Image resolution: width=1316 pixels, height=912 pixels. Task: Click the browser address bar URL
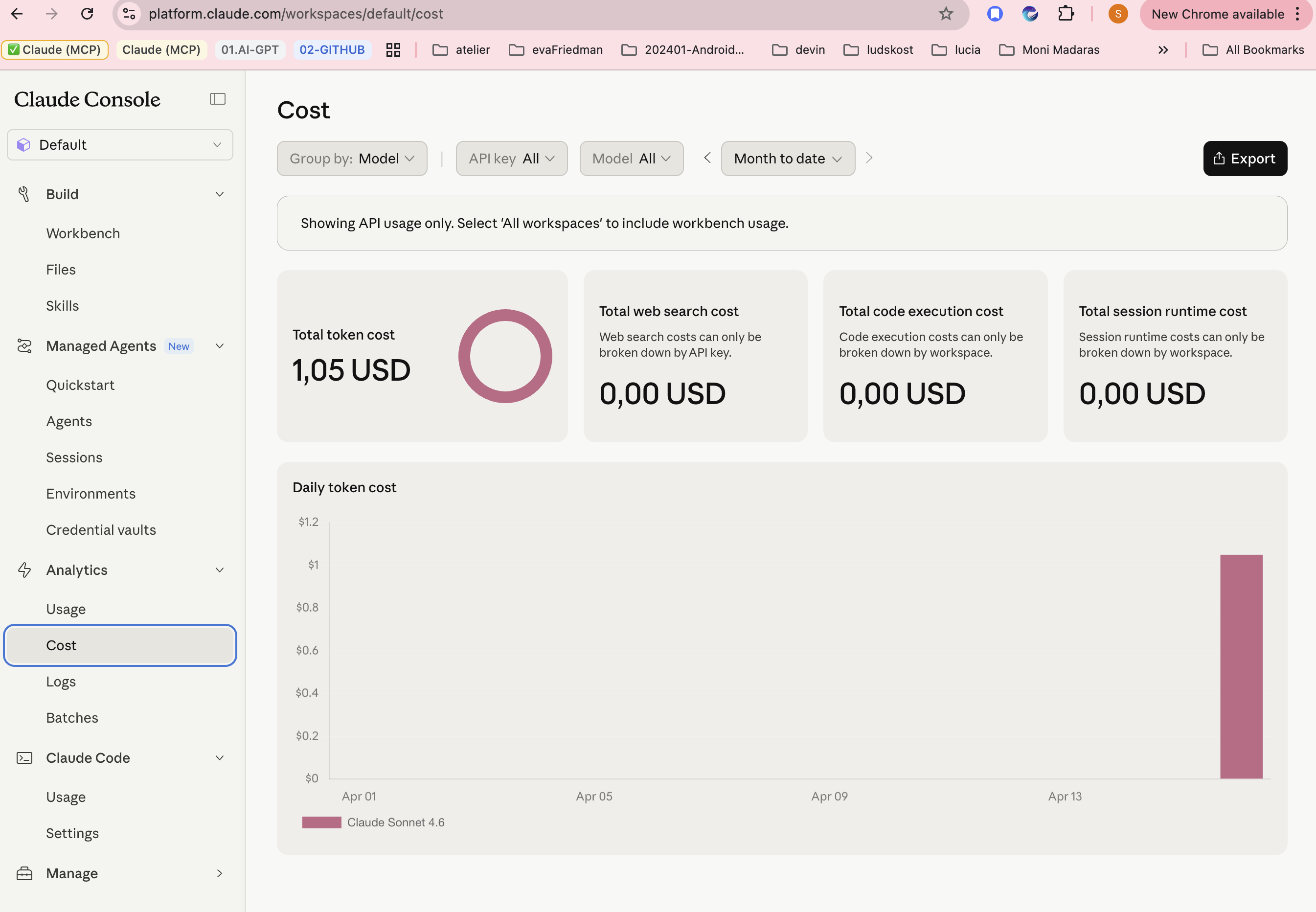[x=295, y=14]
